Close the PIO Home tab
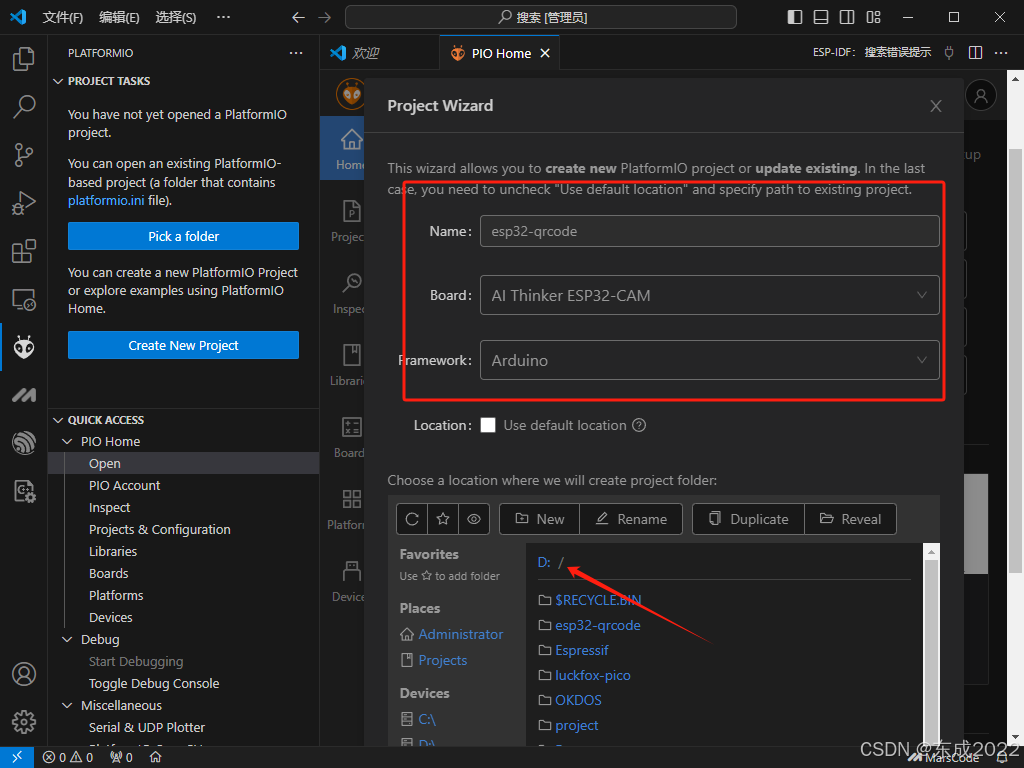Screen dimensions: 1024x768 point(545,53)
